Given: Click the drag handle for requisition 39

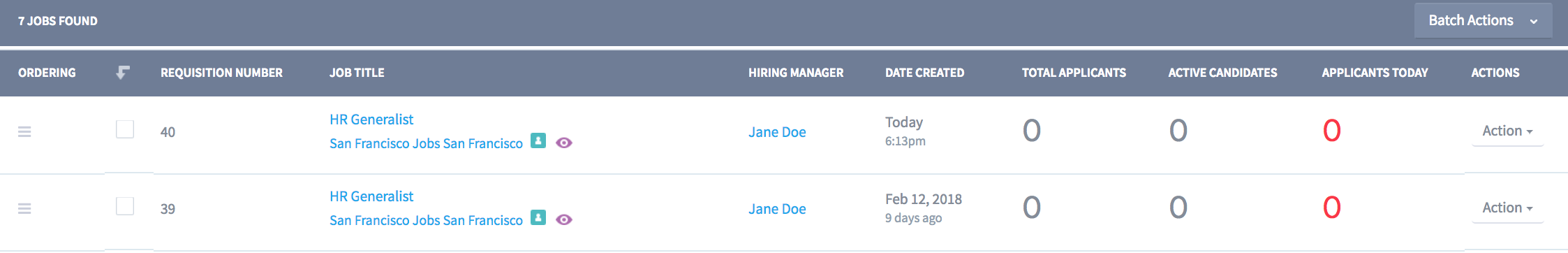Looking at the screenshot, I should (x=24, y=208).
